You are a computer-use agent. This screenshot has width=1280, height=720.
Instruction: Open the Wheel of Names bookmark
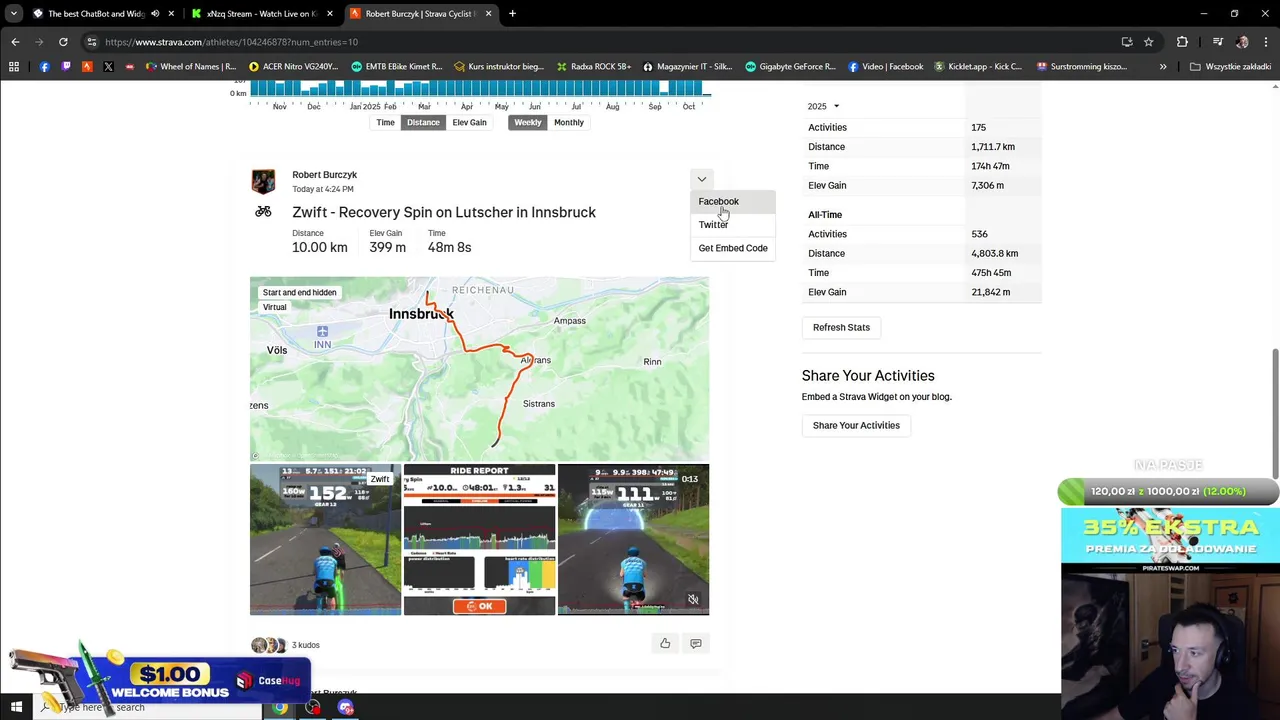[x=190, y=67]
